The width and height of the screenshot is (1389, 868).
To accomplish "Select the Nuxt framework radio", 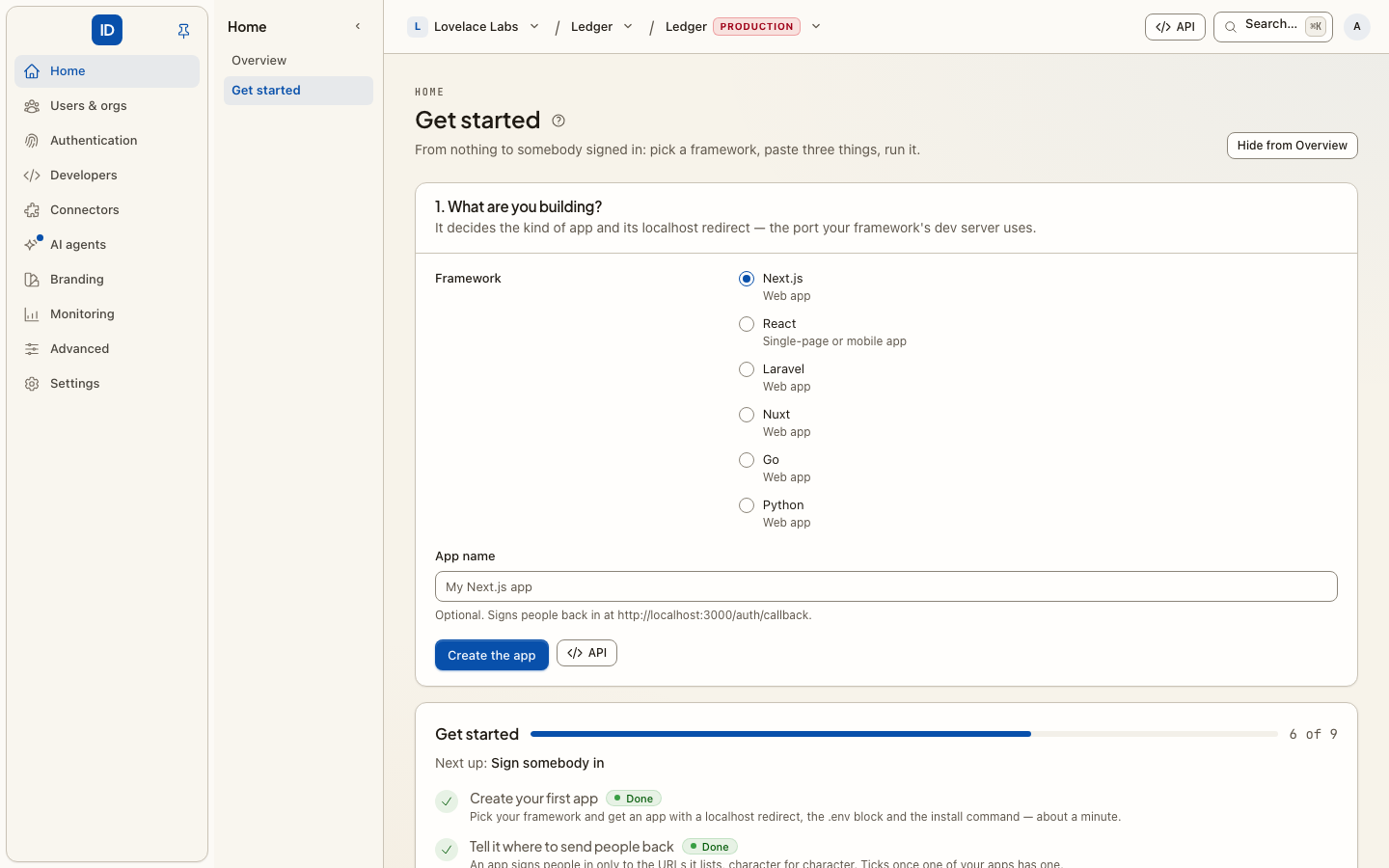I will coord(747,415).
